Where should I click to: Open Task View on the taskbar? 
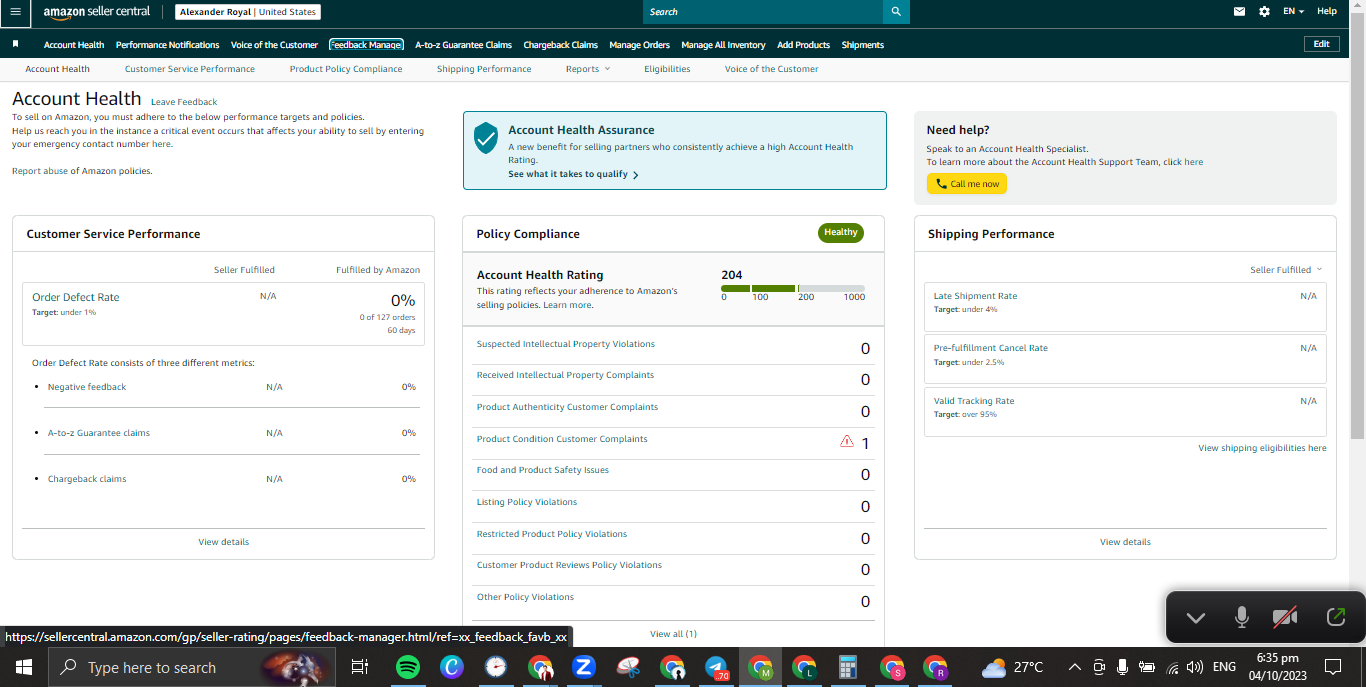(x=360, y=667)
